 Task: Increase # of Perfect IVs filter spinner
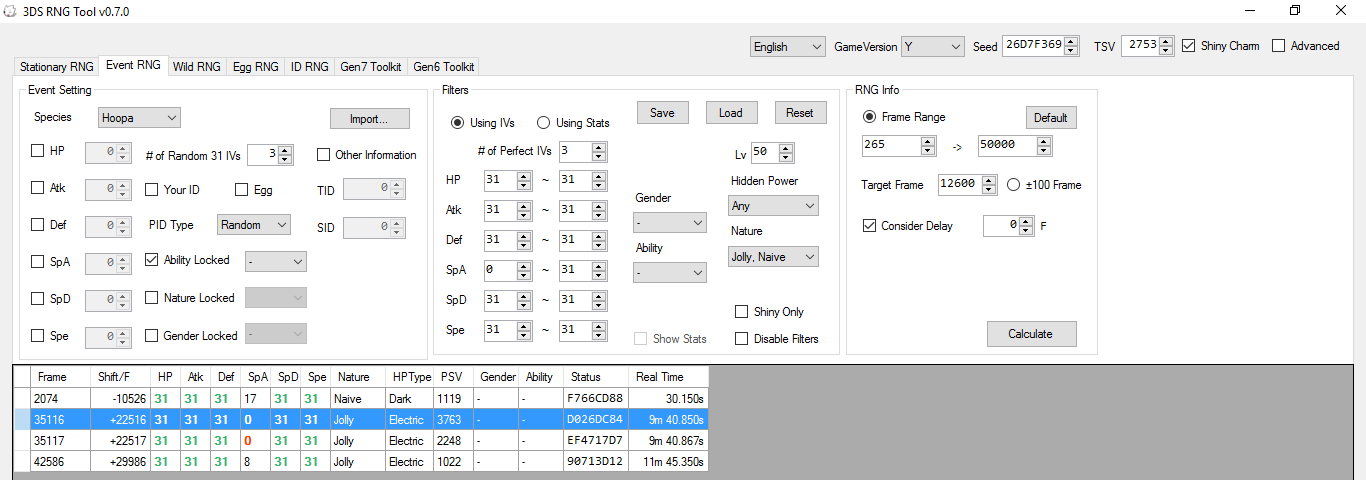[x=598, y=147]
